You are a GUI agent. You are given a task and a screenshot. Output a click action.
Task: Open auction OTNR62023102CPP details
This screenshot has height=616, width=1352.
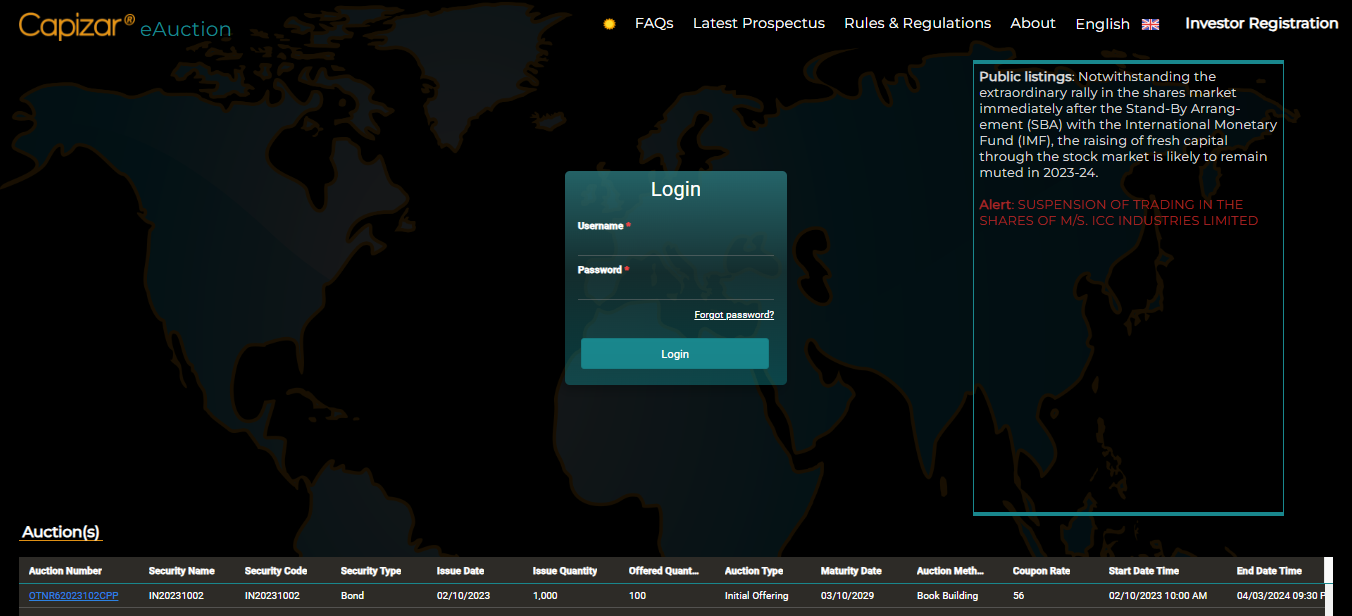pos(72,595)
